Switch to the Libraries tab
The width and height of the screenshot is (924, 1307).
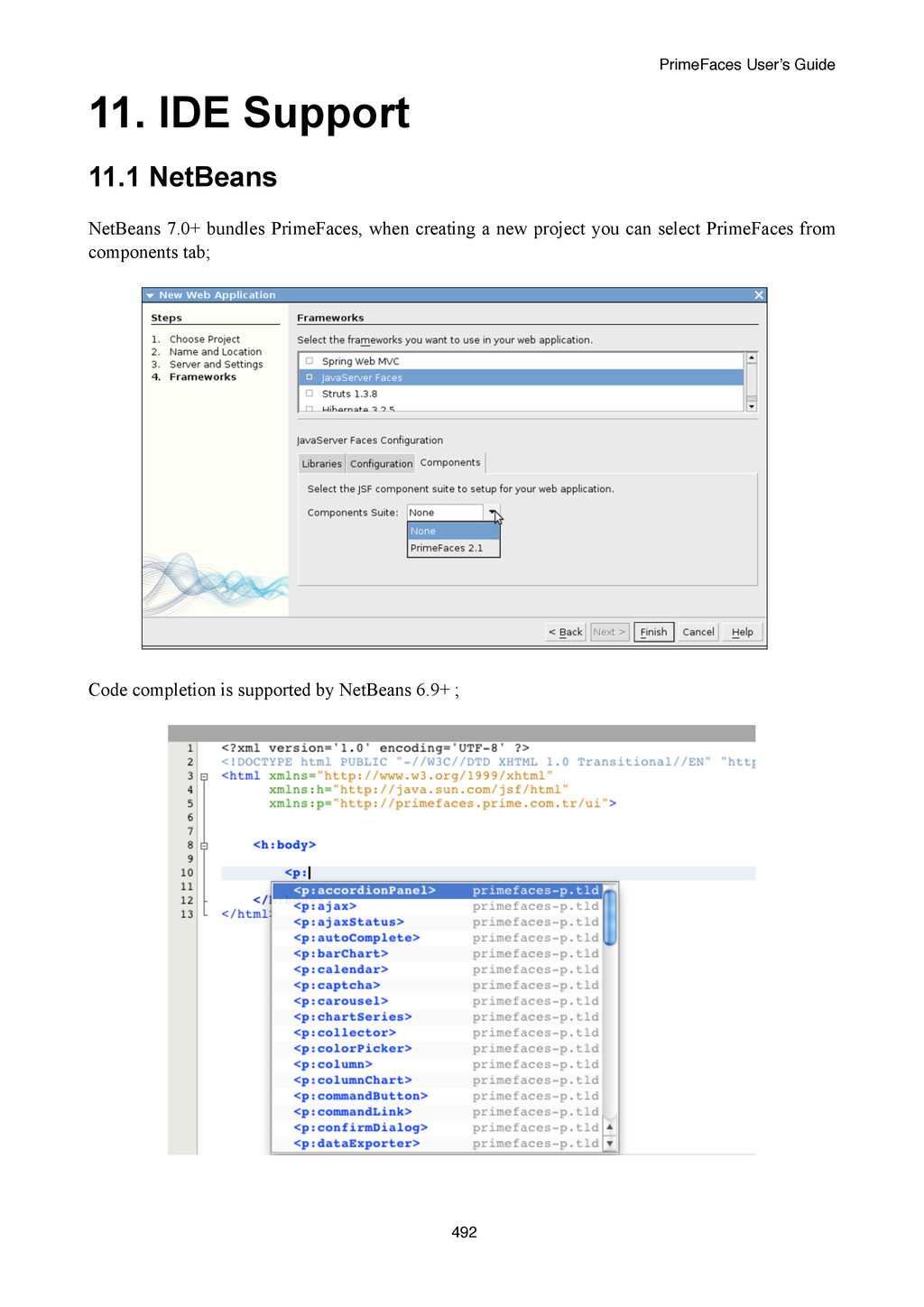322,464
